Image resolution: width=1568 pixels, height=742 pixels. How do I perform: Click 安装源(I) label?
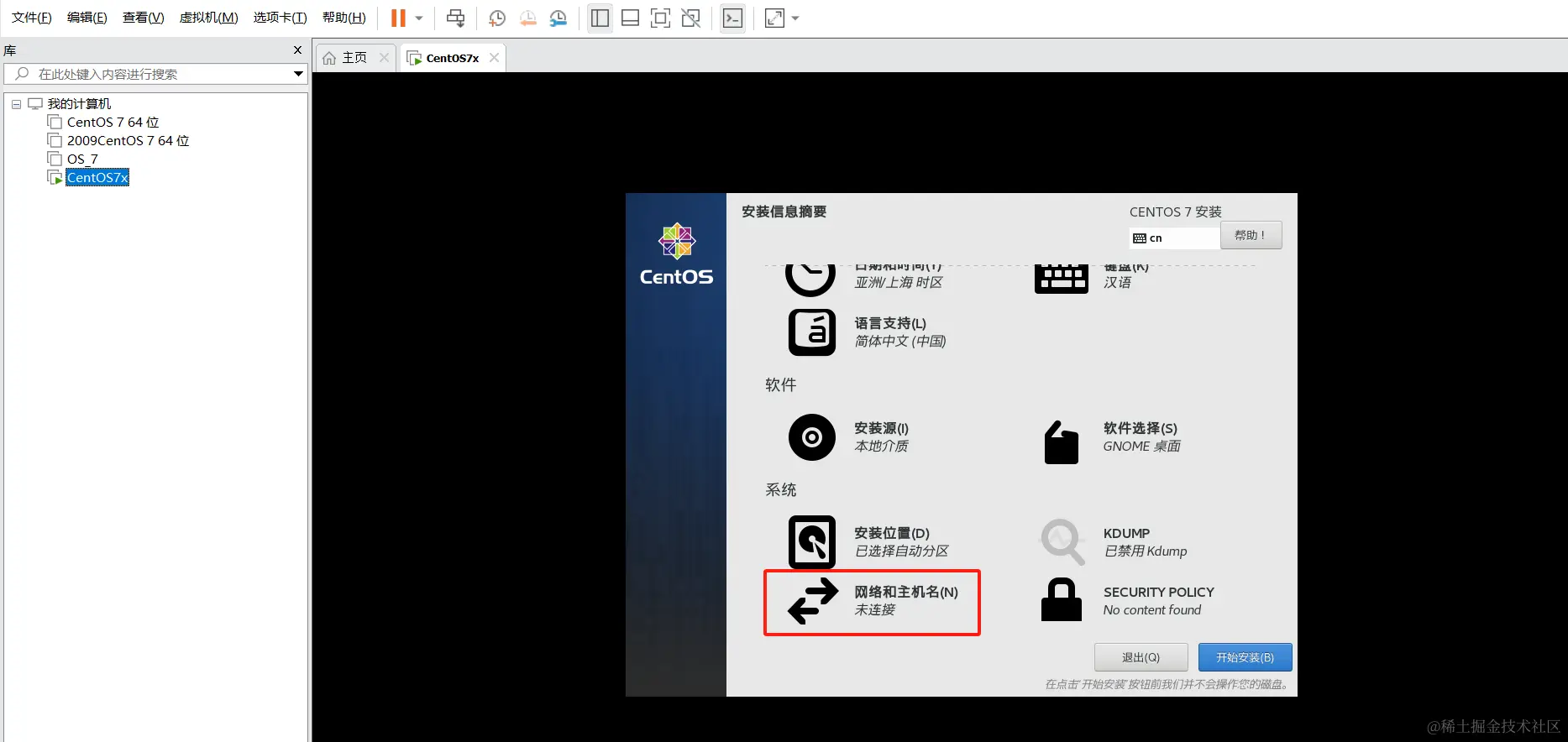pos(881,428)
